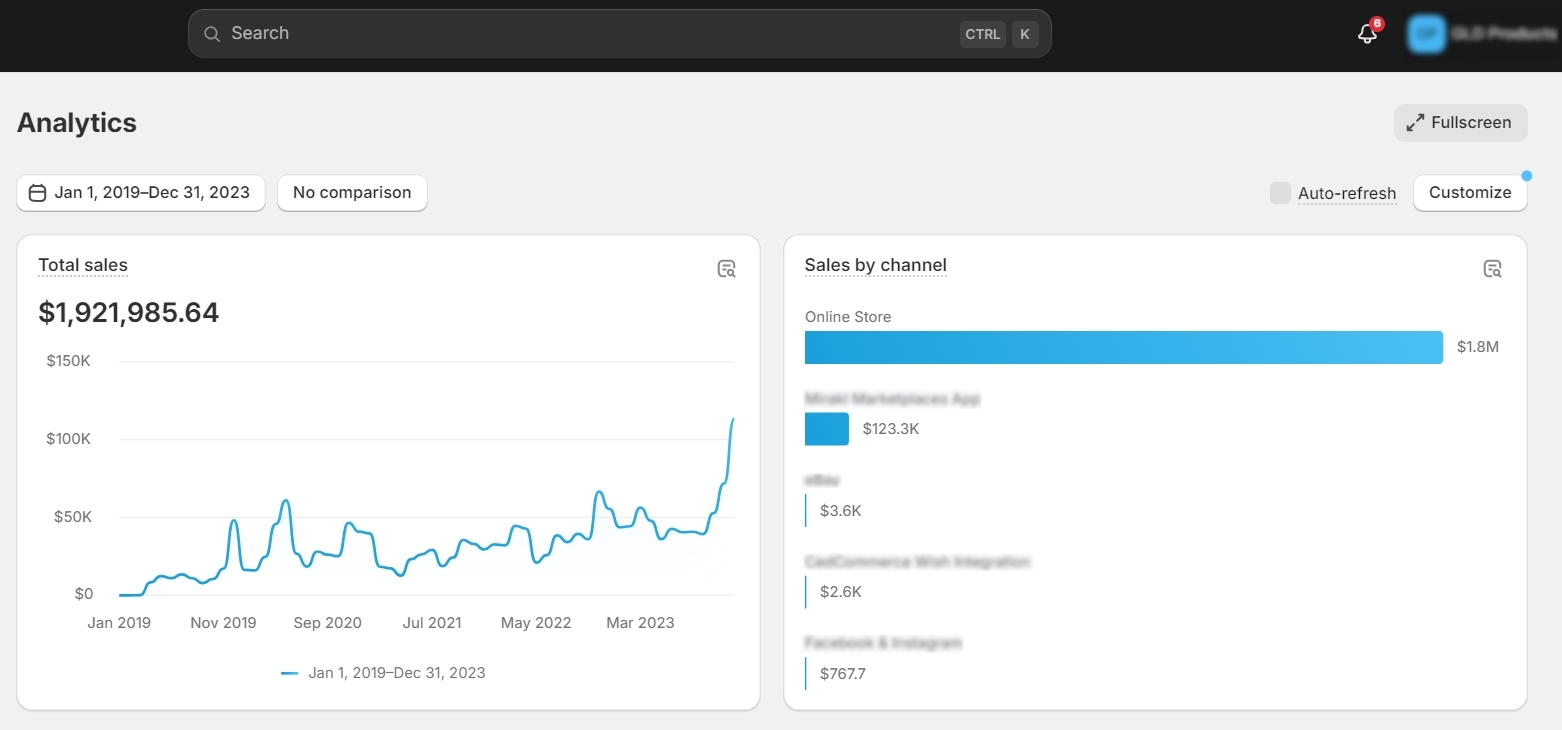Click the magnifier icon in search bar
The image size is (1562, 730).
(x=212, y=34)
